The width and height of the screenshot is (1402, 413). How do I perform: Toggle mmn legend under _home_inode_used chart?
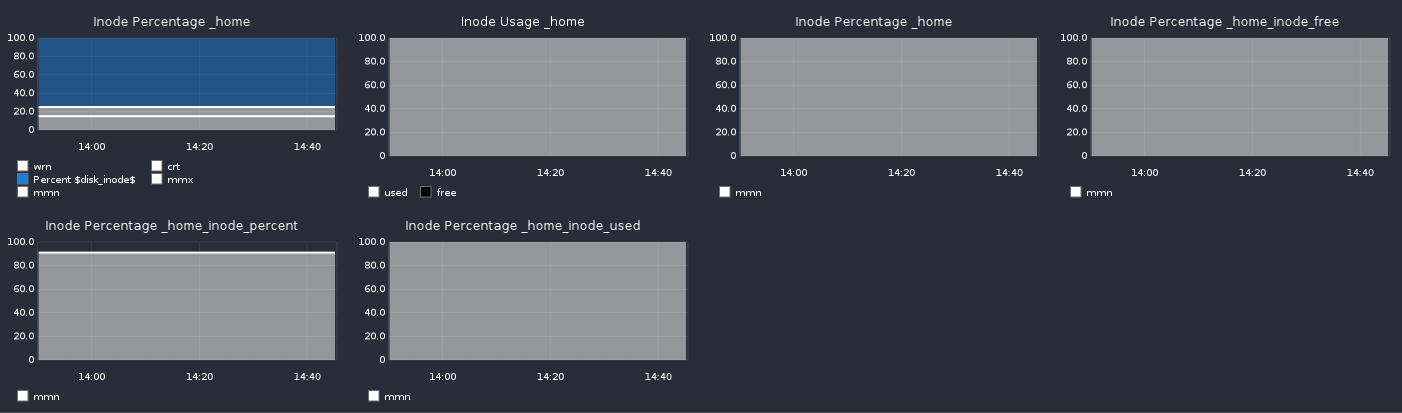pyautogui.click(x=374, y=396)
